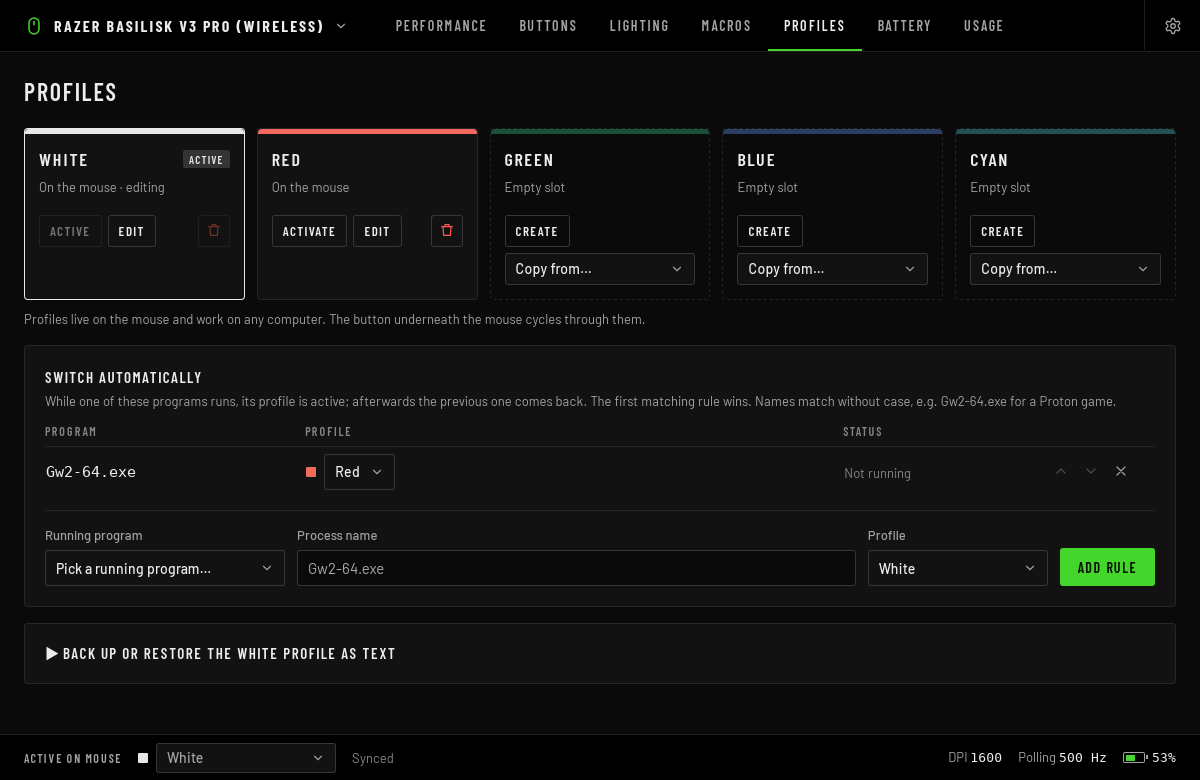1200x780 pixels.
Task: Create the Blue profile
Action: tap(770, 231)
